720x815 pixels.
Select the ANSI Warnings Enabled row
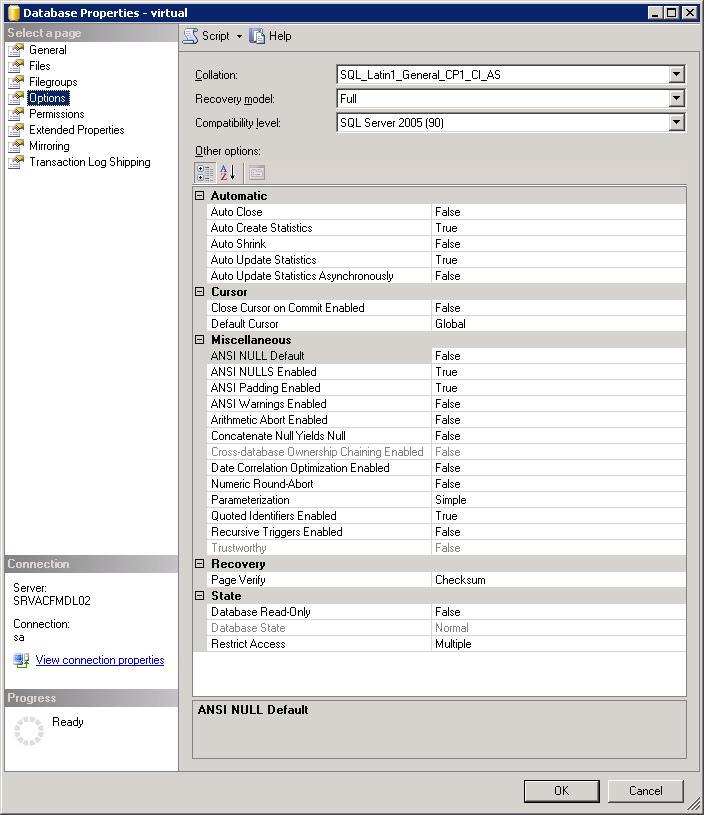(447, 404)
